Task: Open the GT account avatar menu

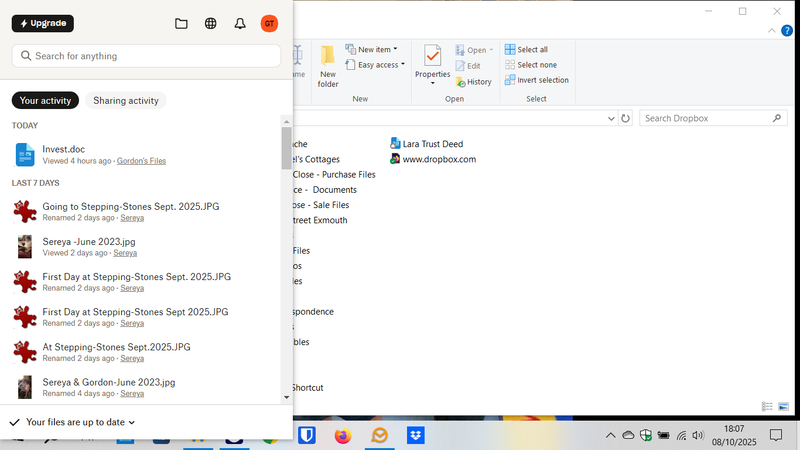Action: (269, 23)
